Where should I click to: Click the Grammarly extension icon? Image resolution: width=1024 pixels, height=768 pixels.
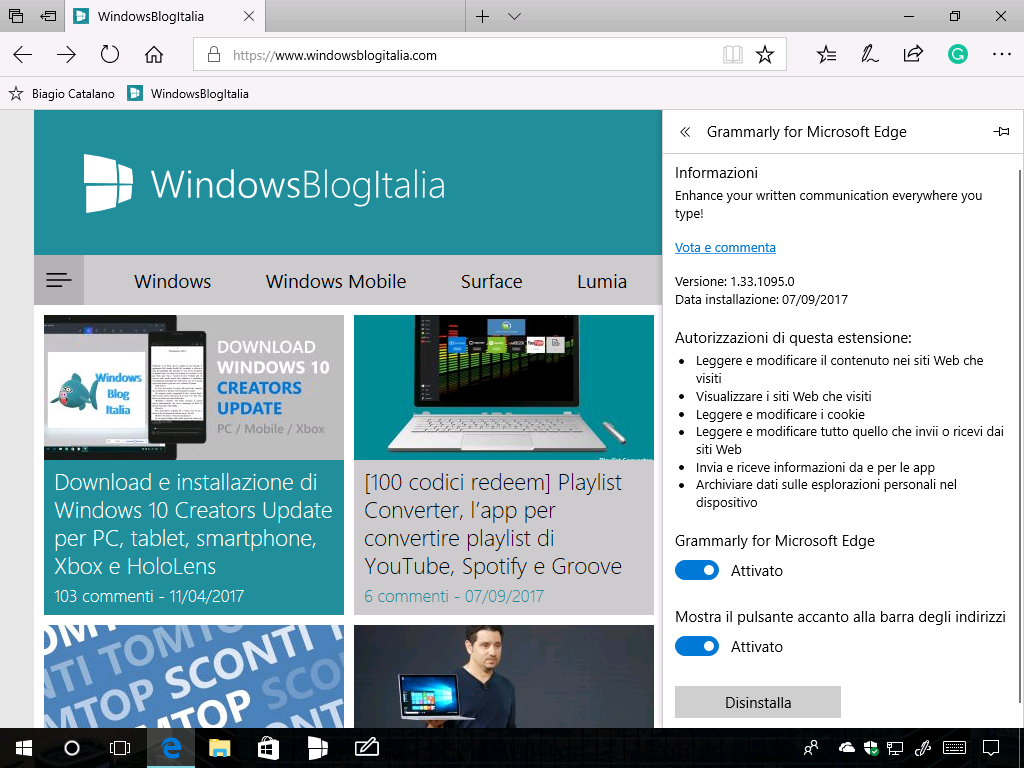(957, 54)
